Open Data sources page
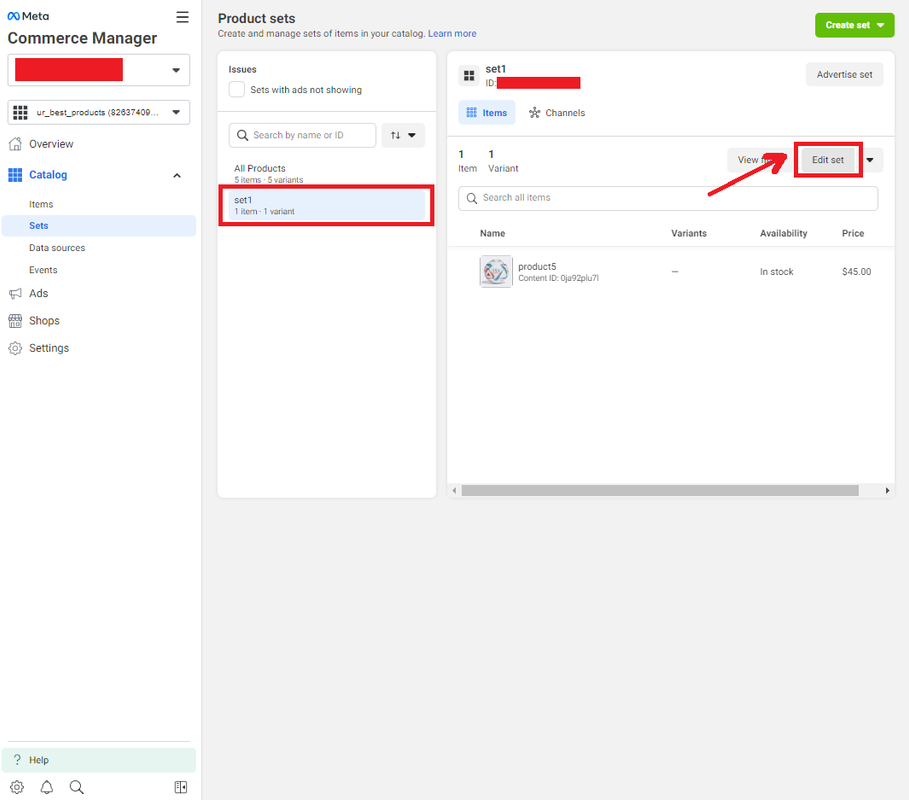This screenshot has width=909, height=800. click(57, 248)
